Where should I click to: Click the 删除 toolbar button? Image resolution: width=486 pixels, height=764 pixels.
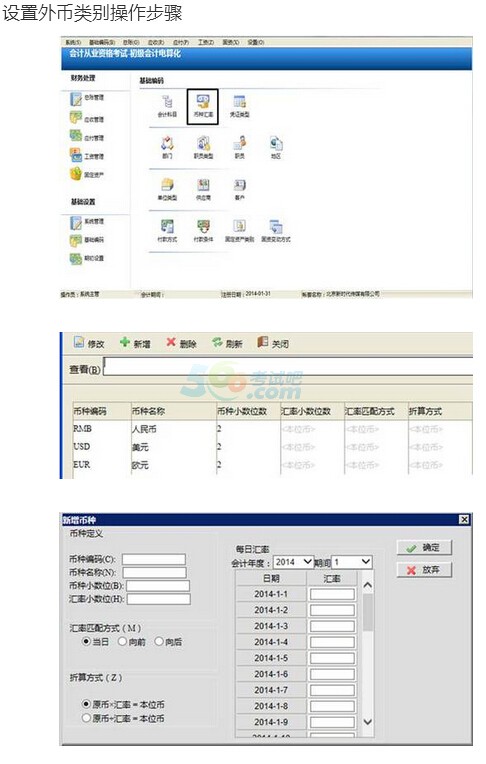[x=181, y=343]
